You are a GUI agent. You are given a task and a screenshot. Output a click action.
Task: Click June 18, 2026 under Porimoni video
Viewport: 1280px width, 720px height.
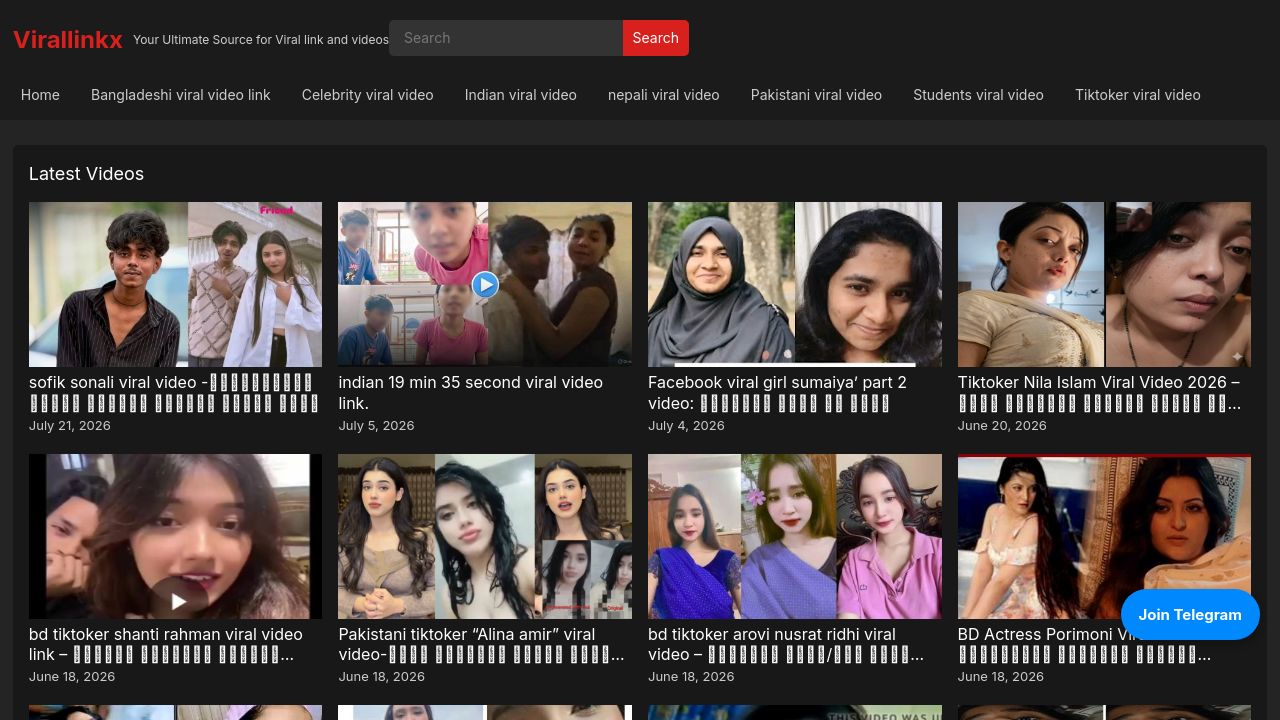pyautogui.click(x=1001, y=676)
